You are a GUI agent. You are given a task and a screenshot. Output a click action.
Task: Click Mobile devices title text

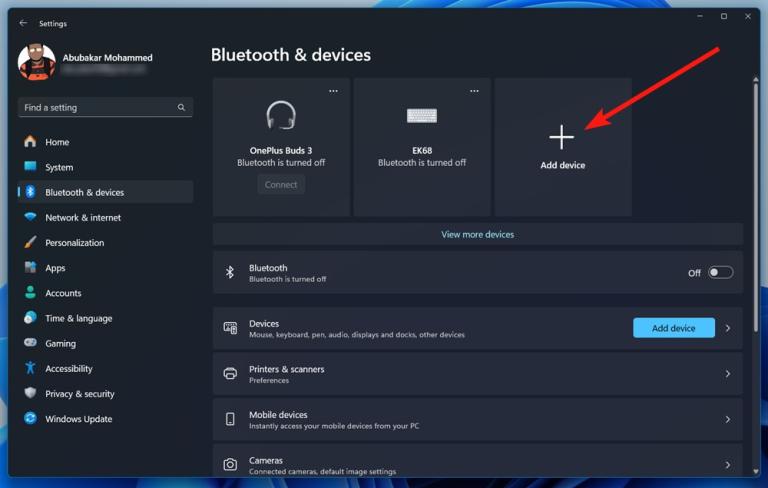point(278,415)
